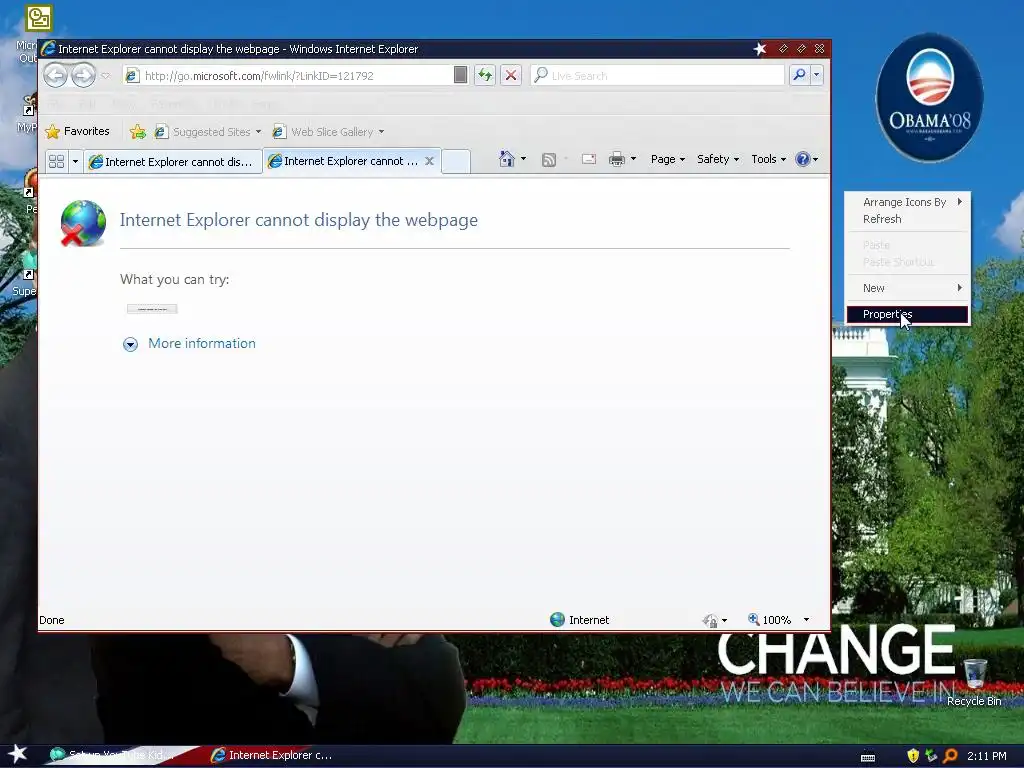Open the Home button dropdown arrow
The height and width of the screenshot is (768, 1024).
523,159
